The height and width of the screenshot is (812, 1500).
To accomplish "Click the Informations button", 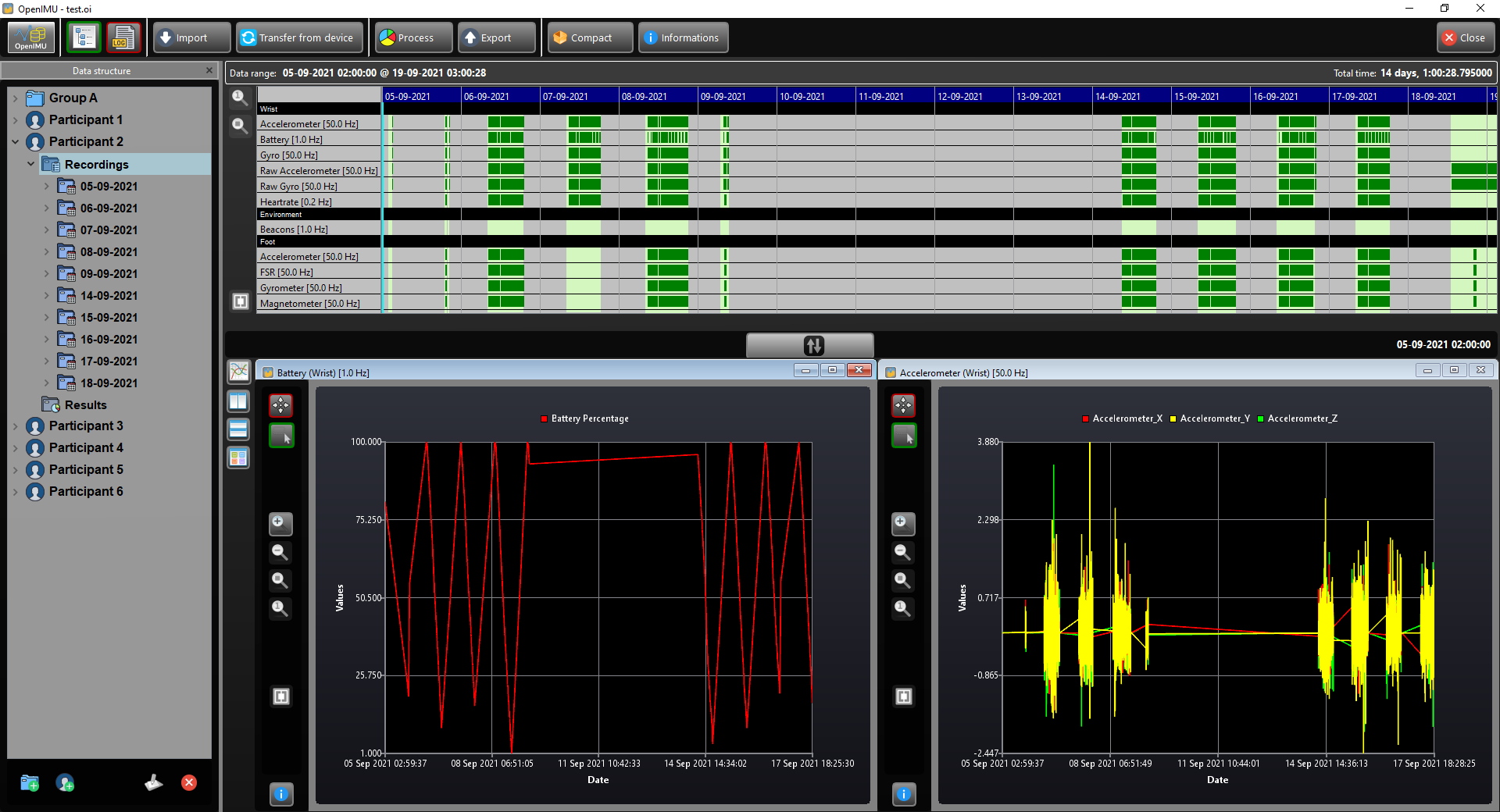I will pyautogui.click(x=684, y=37).
